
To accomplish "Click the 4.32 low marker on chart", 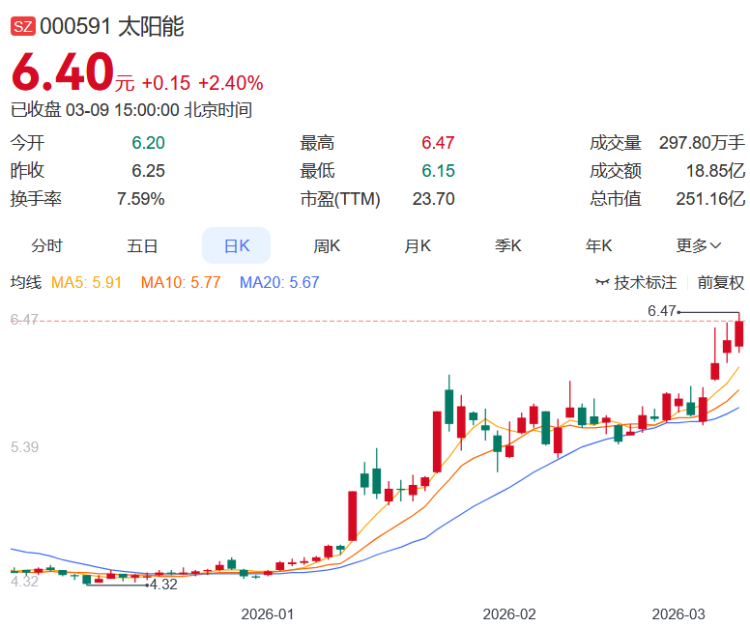I will 164,584.
